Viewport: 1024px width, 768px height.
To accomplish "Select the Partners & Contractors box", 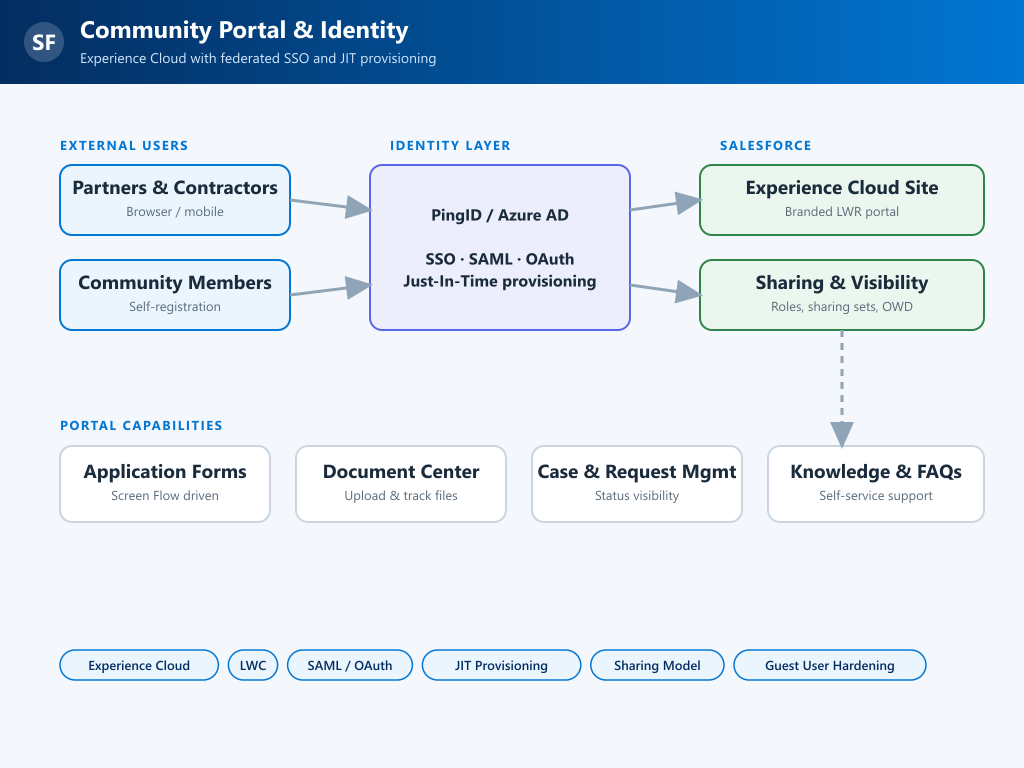I will click(x=175, y=200).
